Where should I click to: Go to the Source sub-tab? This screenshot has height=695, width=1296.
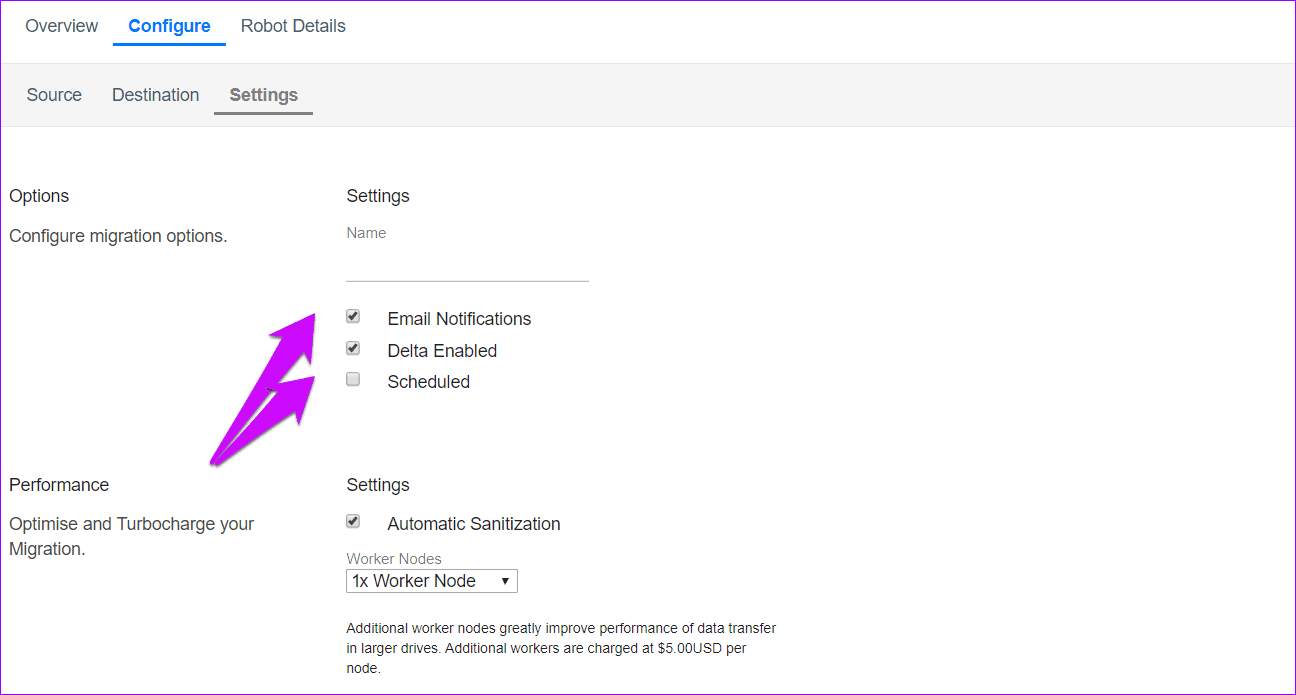(54, 95)
